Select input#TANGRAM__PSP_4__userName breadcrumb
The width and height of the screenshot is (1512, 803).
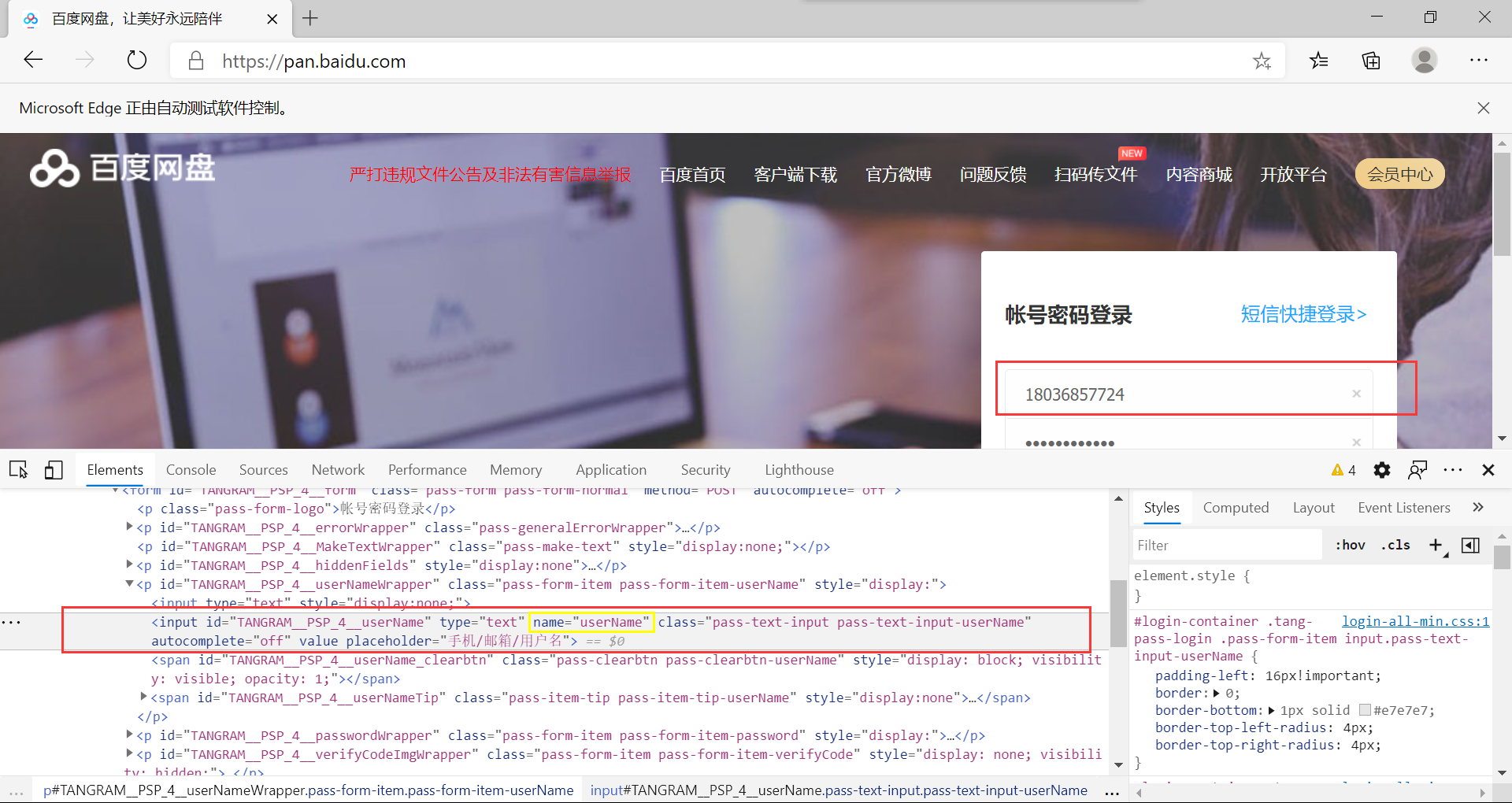(839, 790)
